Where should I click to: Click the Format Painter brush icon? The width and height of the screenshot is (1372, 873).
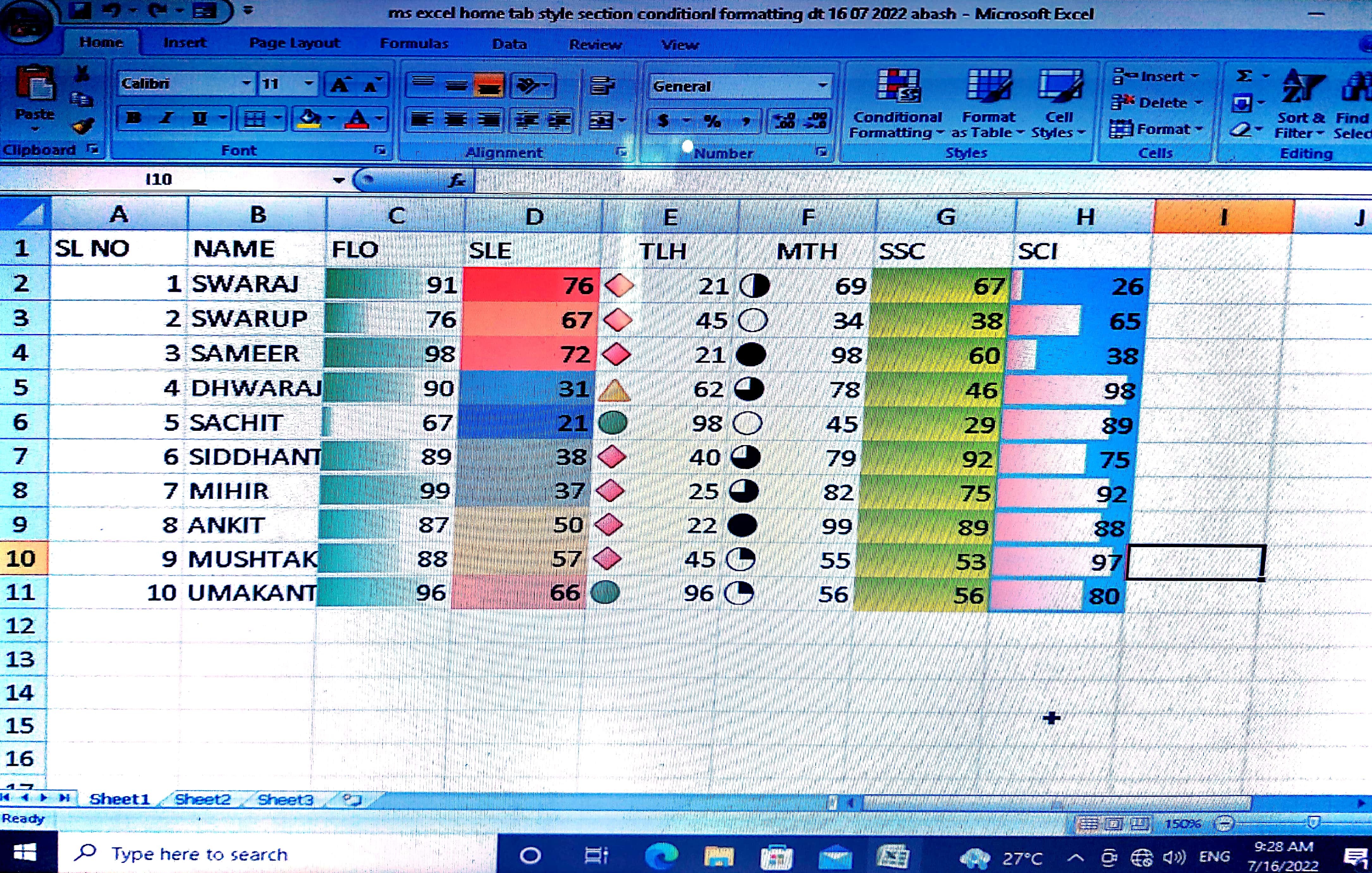(x=83, y=126)
